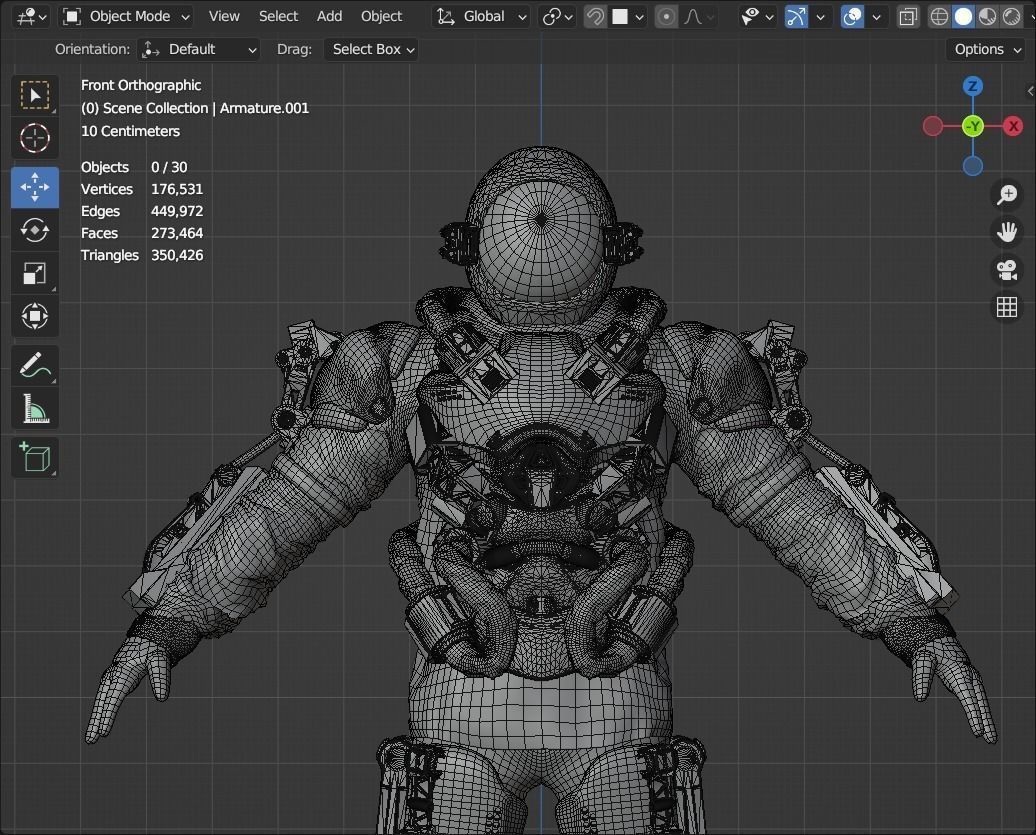Viewport: 1036px width, 835px height.
Task: Open the editor type menu icon
Action: coord(32,17)
